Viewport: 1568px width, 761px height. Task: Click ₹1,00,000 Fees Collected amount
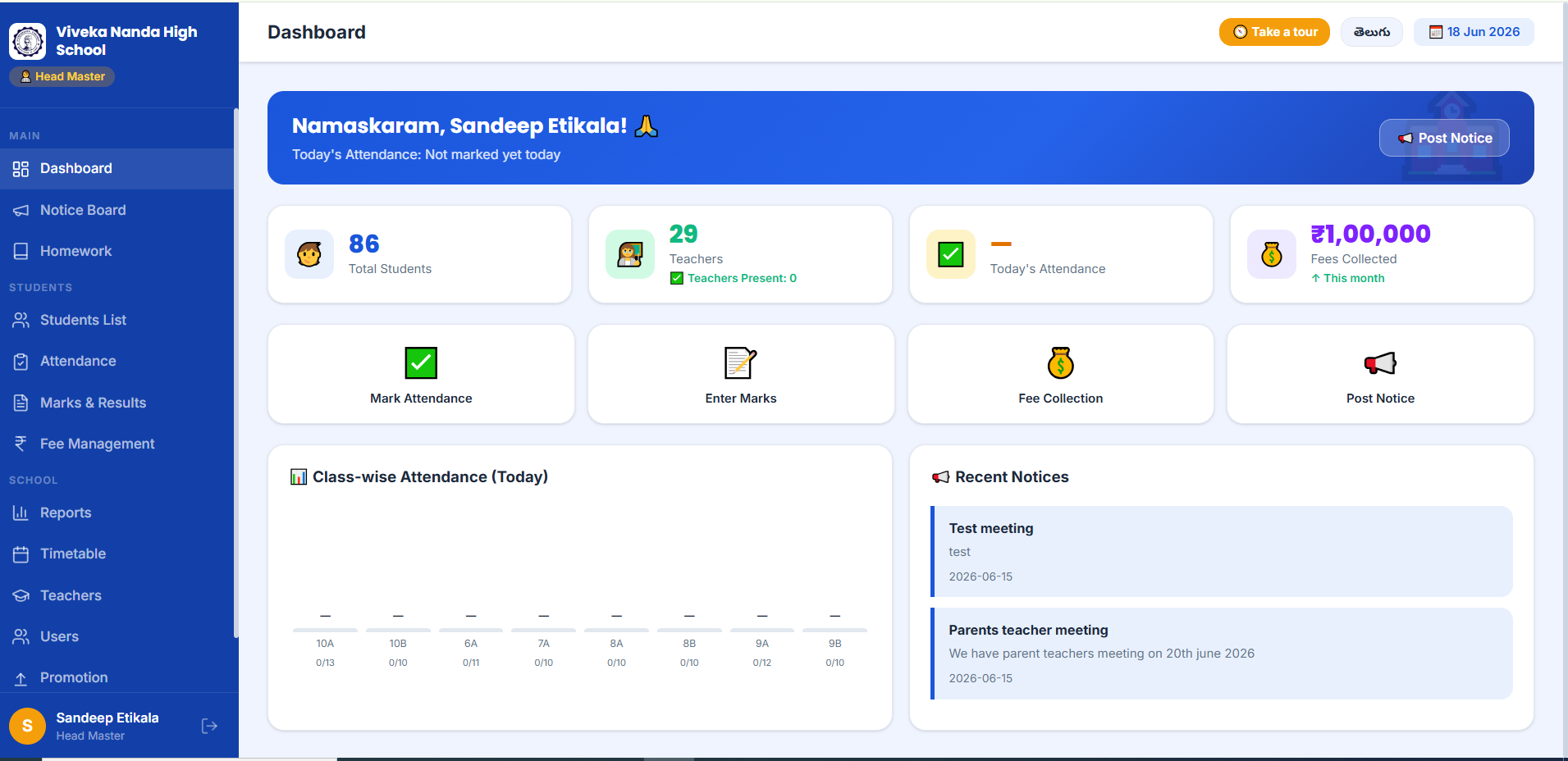click(x=1370, y=234)
